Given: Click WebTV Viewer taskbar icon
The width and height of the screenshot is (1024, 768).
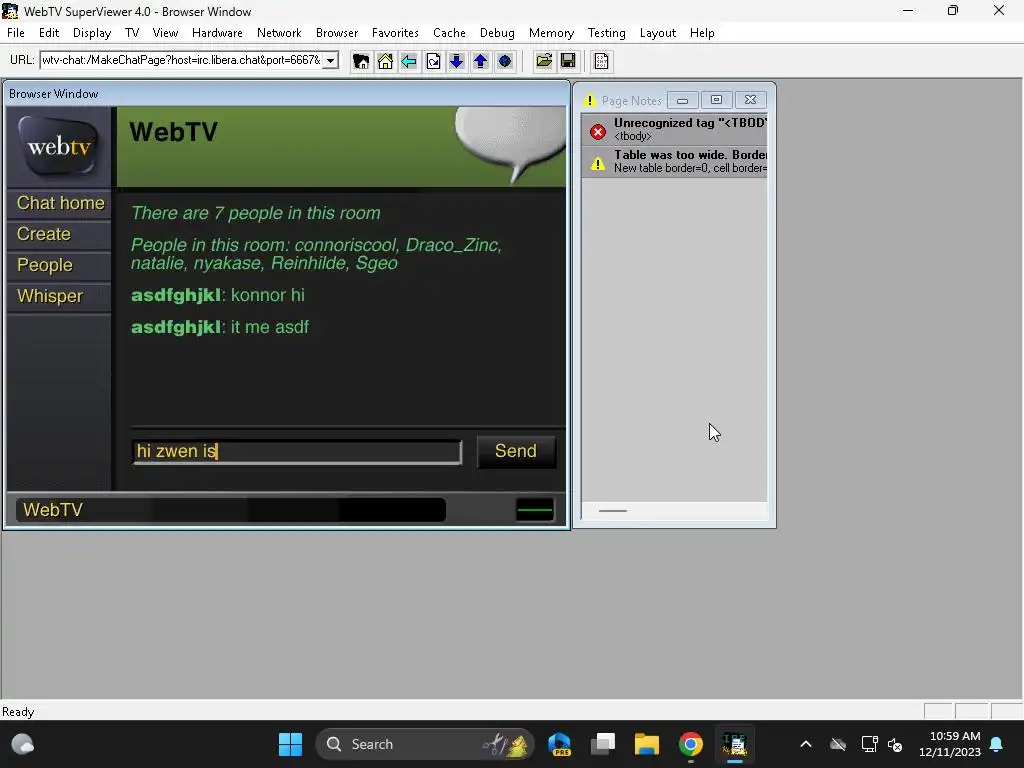Looking at the screenshot, I should (x=734, y=744).
